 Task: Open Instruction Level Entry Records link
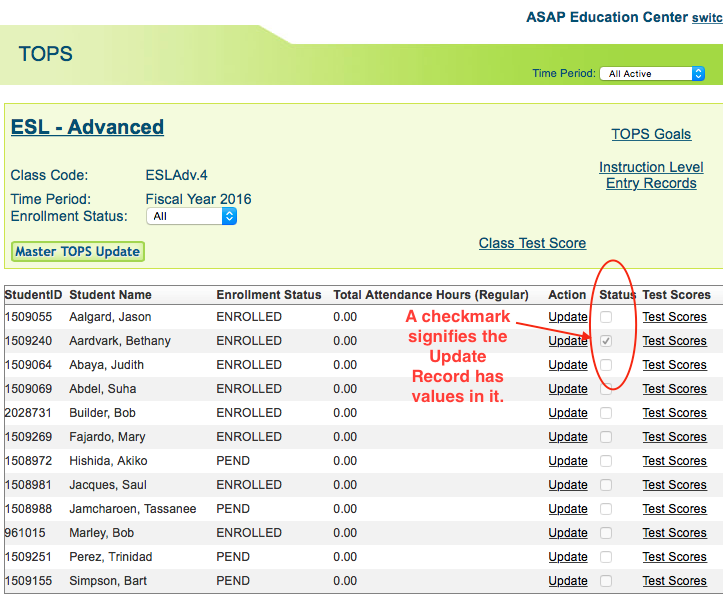coord(651,175)
